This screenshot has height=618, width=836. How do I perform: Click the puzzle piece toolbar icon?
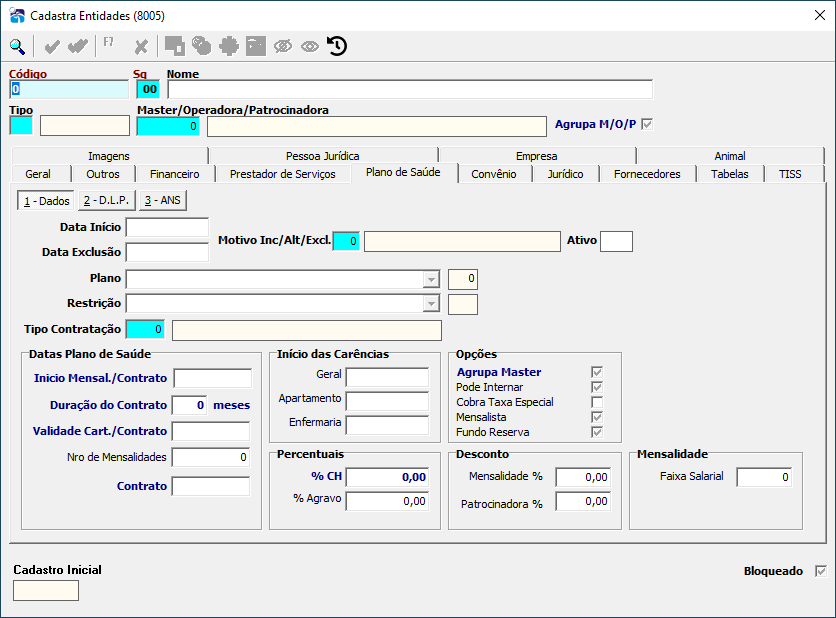coord(229,46)
